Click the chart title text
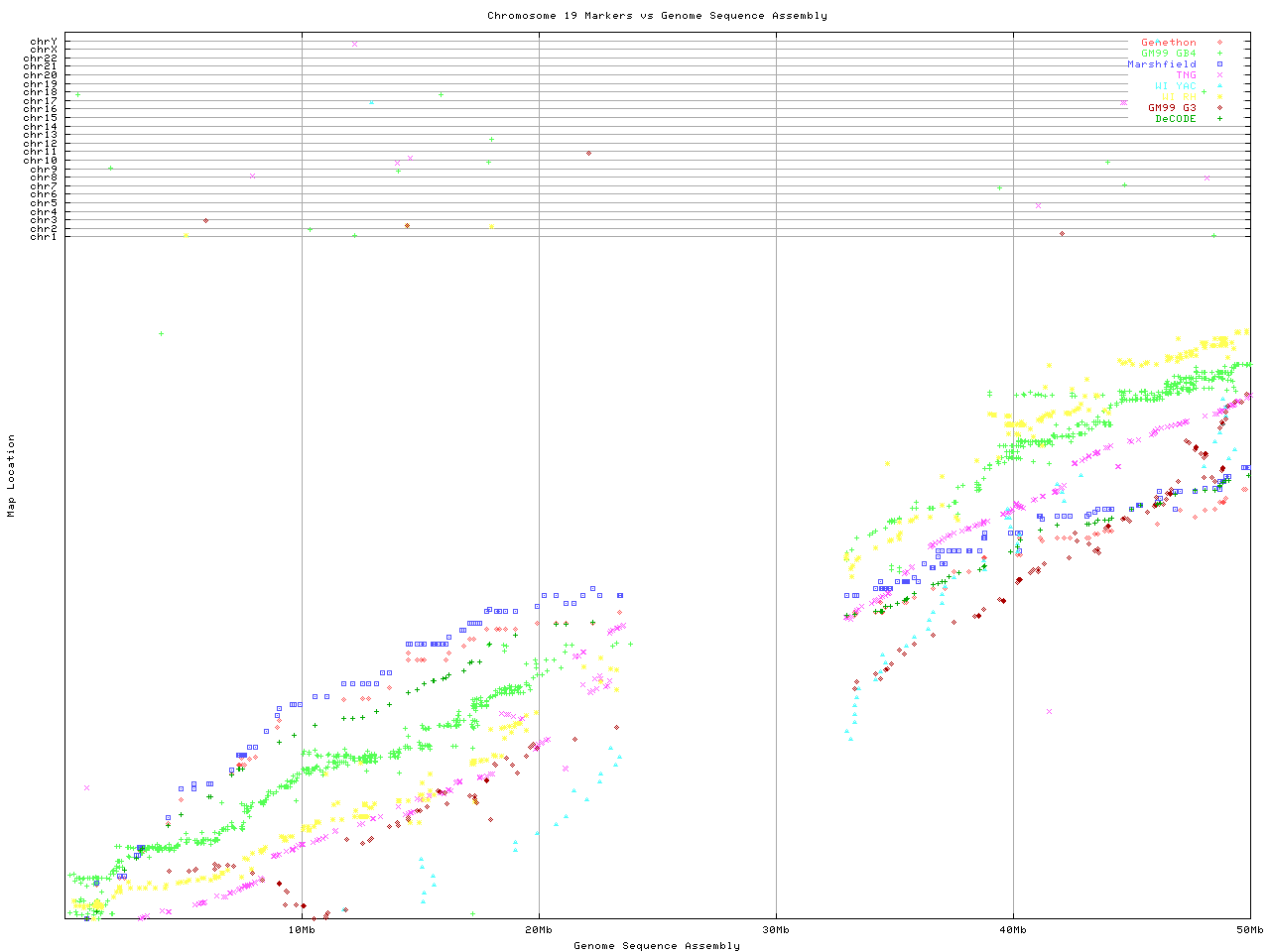This screenshot has height=952, width=1270. pyautogui.click(x=657, y=16)
